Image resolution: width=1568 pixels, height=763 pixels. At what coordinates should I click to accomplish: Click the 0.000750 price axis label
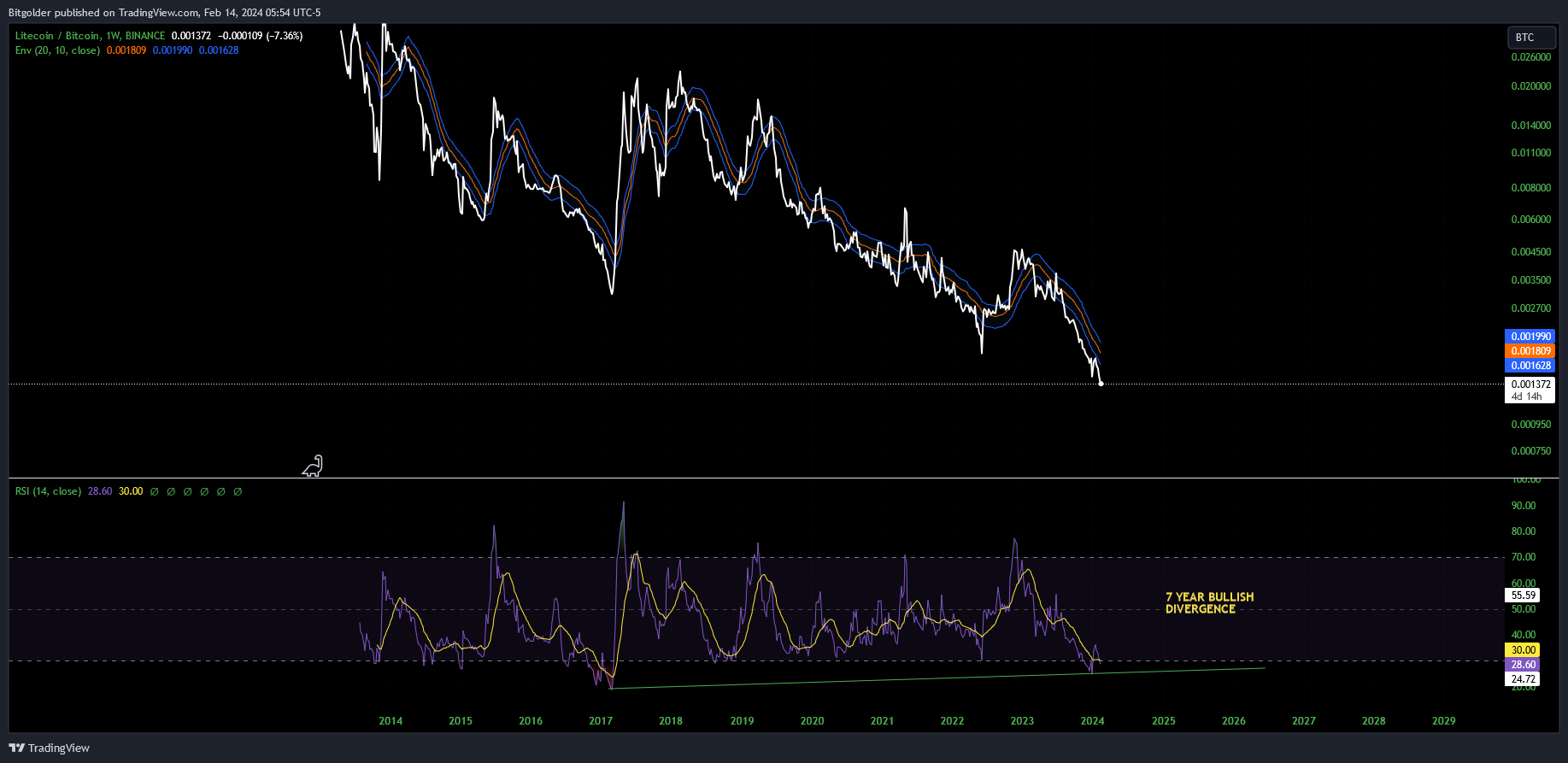[1530, 451]
